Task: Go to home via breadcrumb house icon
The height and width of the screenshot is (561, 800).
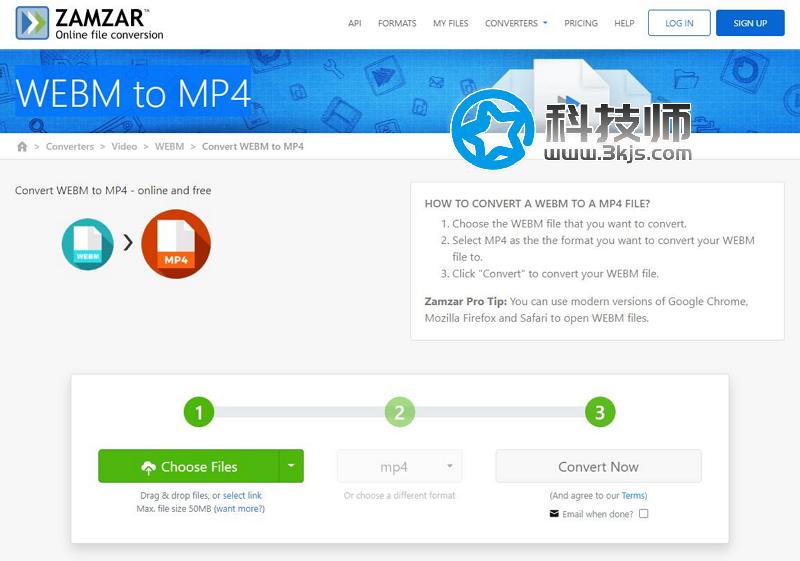Action: (22, 147)
